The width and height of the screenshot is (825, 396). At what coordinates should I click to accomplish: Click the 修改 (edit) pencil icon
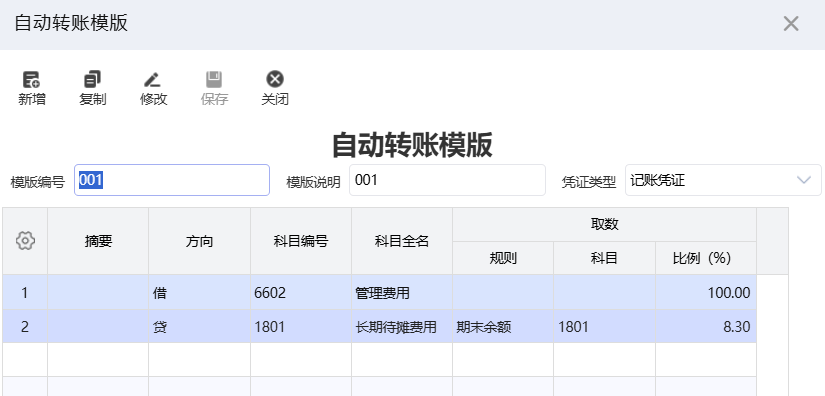[153, 79]
